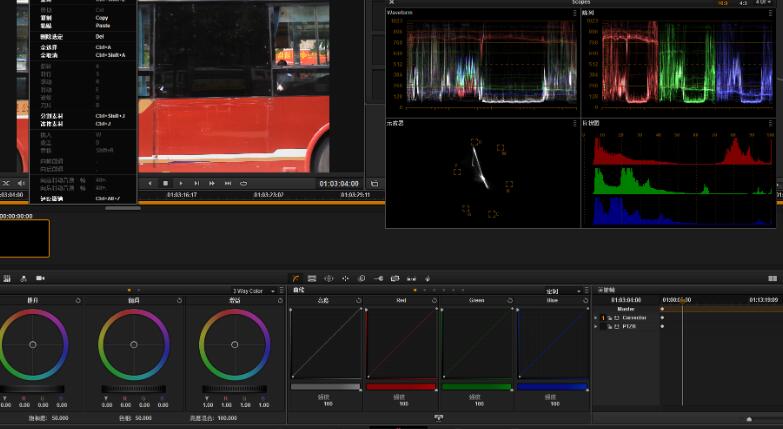Open the Curves palette icon
The width and height of the screenshot is (783, 429).
296,278
